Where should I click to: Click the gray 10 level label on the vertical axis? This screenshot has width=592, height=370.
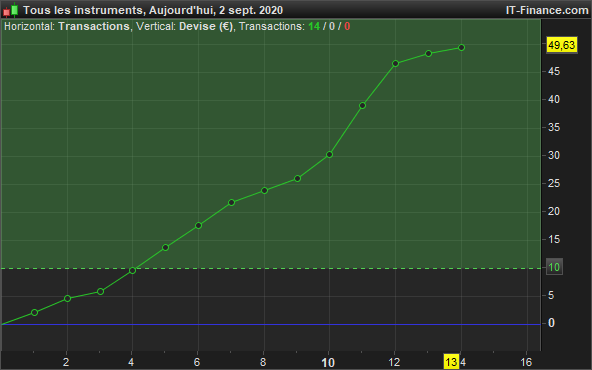554,267
